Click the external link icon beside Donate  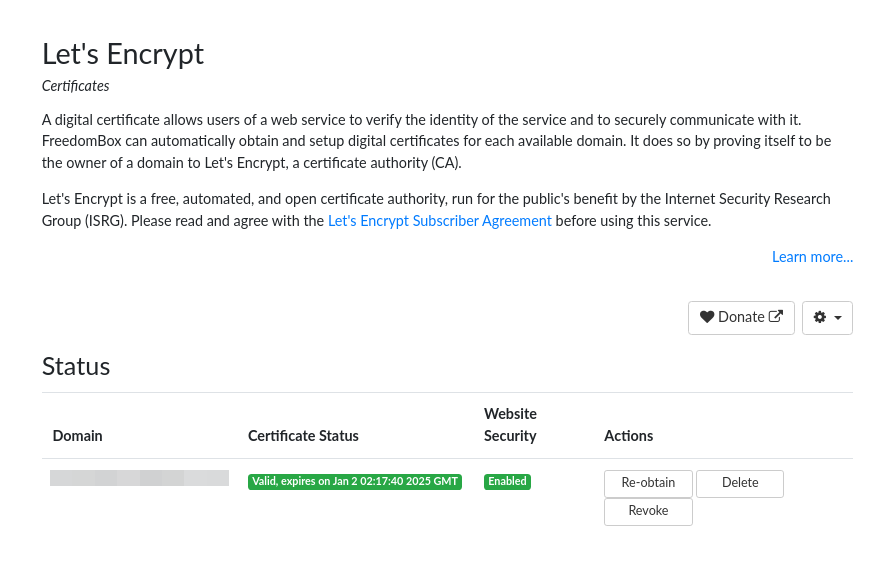tap(776, 316)
